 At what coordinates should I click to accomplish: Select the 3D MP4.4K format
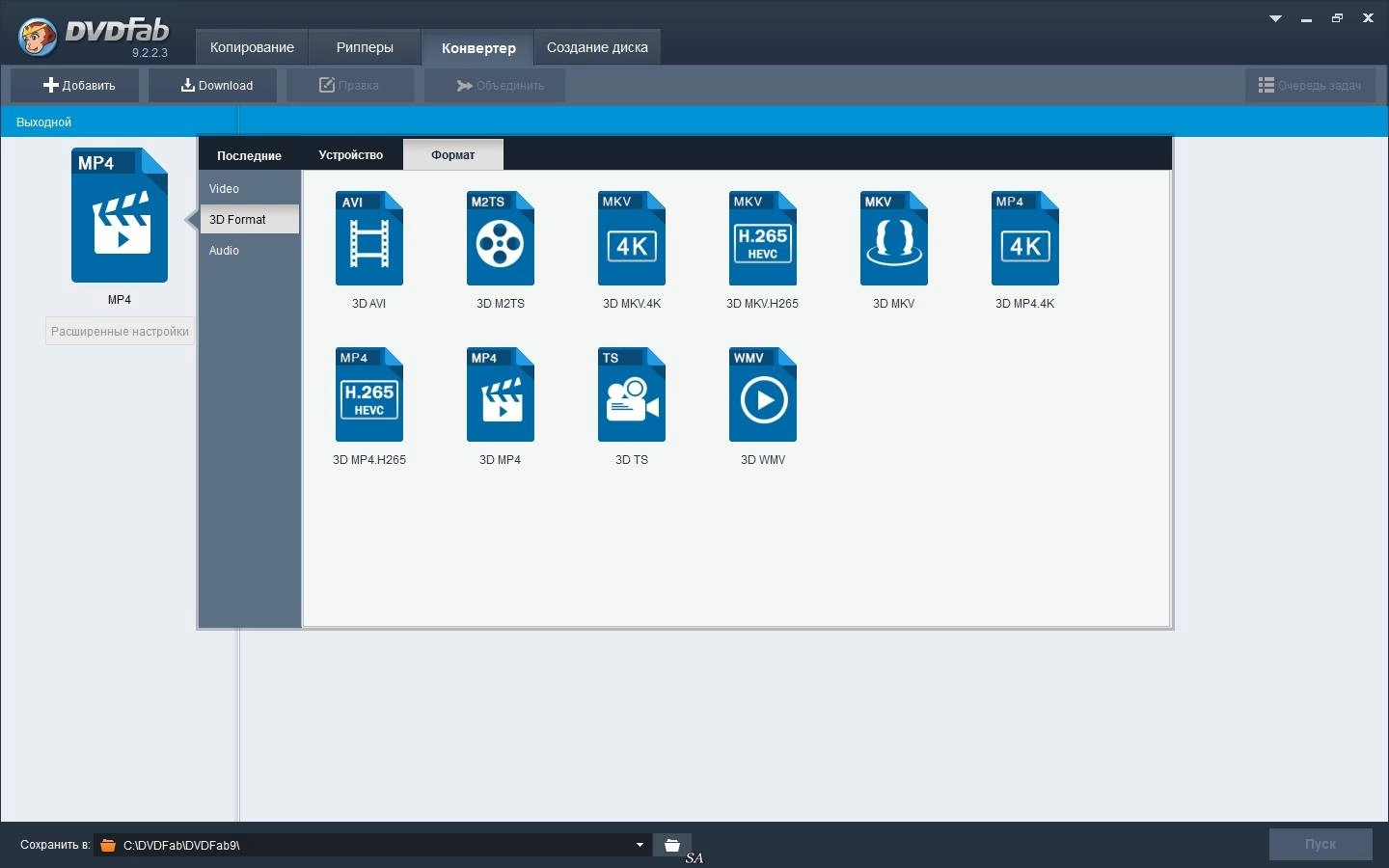click(1025, 238)
